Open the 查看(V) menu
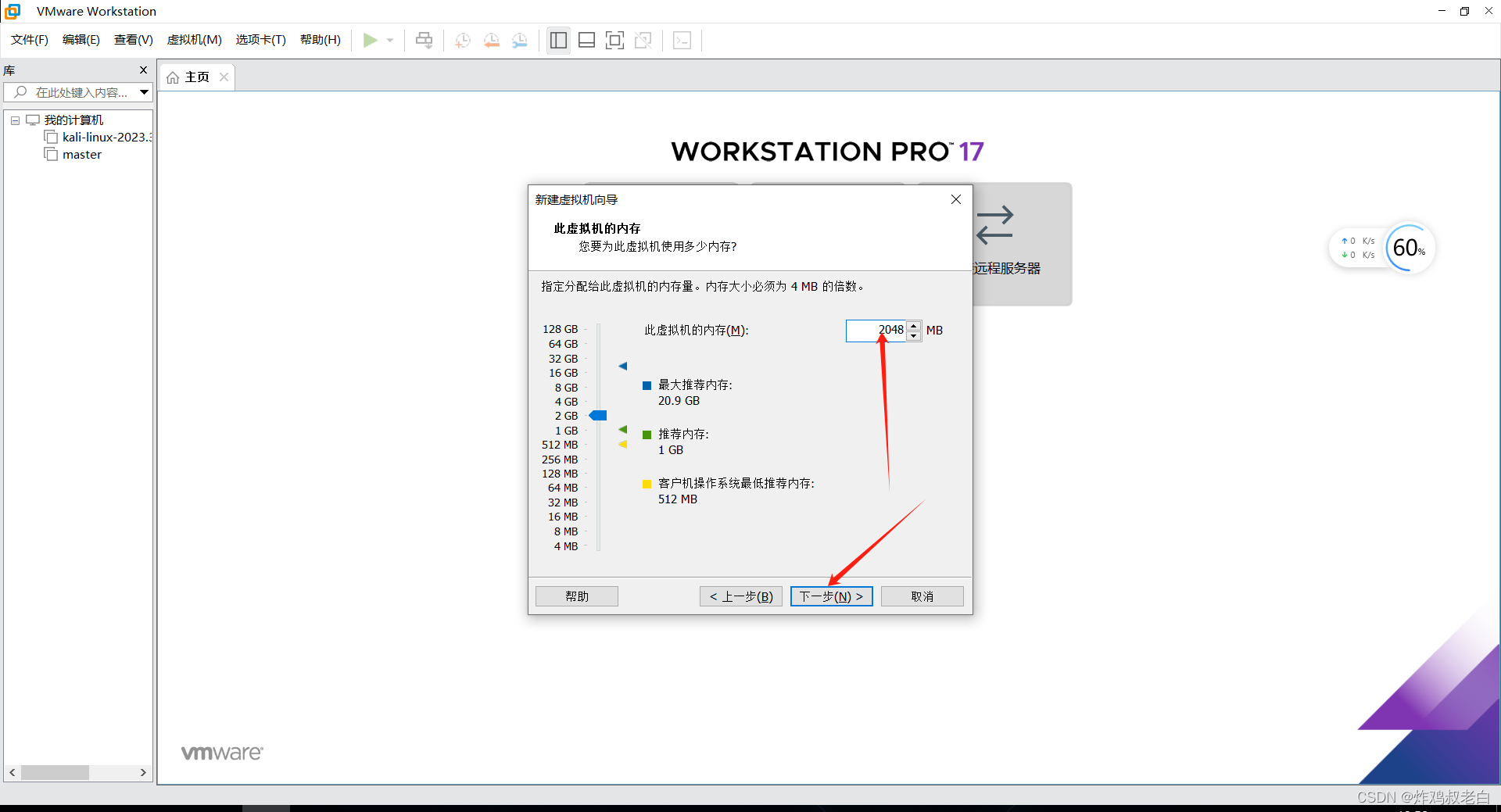The width and height of the screenshot is (1501, 812). coord(134,40)
